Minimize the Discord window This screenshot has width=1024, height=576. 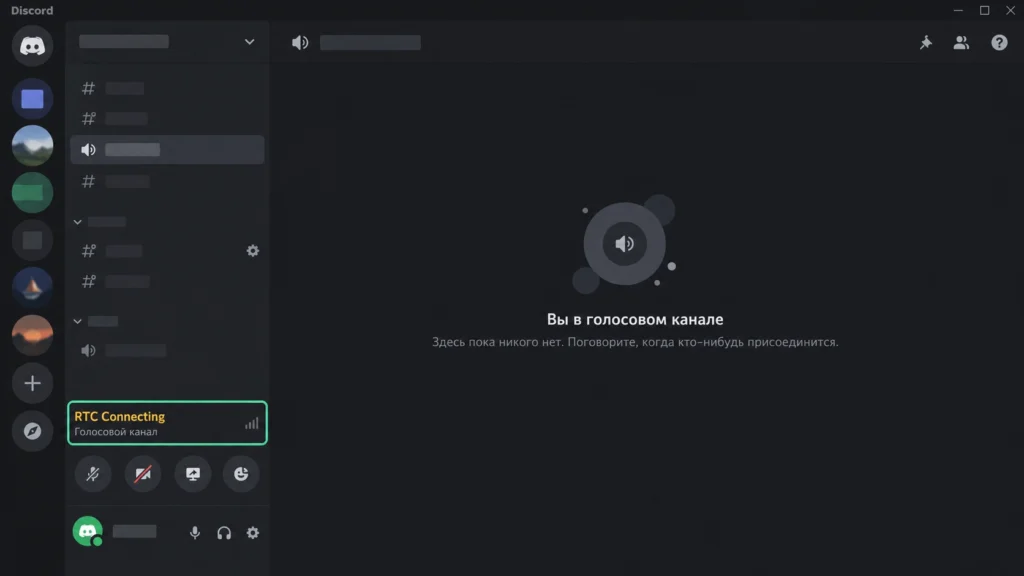click(958, 10)
